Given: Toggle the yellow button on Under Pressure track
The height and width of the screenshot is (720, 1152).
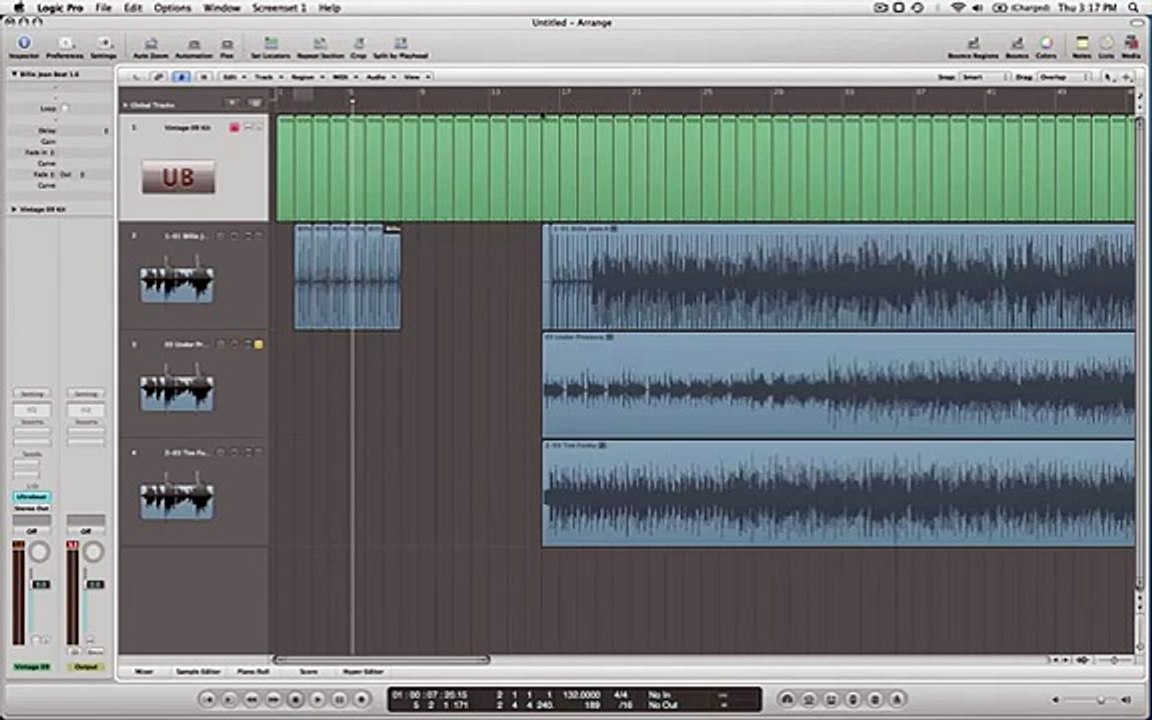Looking at the screenshot, I should [259, 344].
